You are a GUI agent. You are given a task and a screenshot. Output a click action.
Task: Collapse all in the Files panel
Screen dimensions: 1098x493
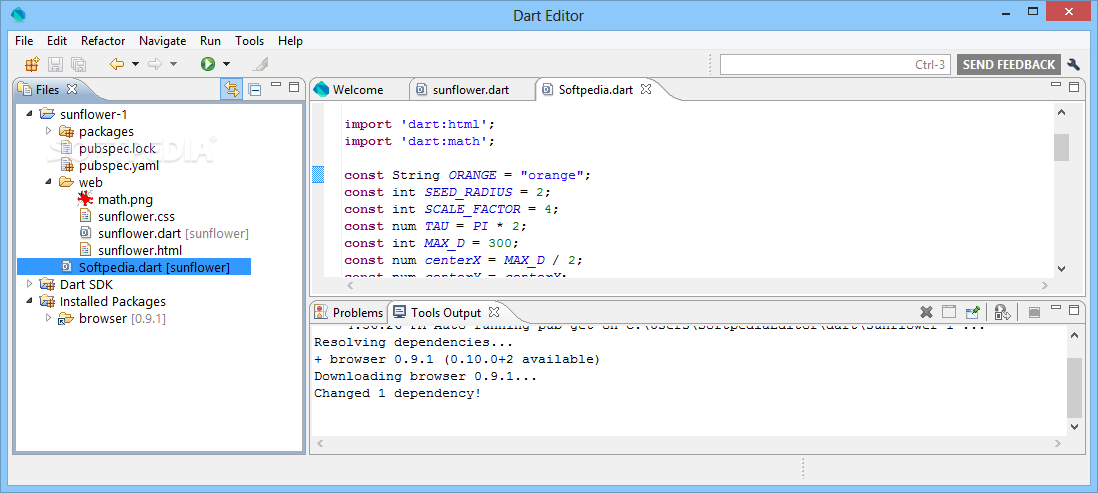256,89
